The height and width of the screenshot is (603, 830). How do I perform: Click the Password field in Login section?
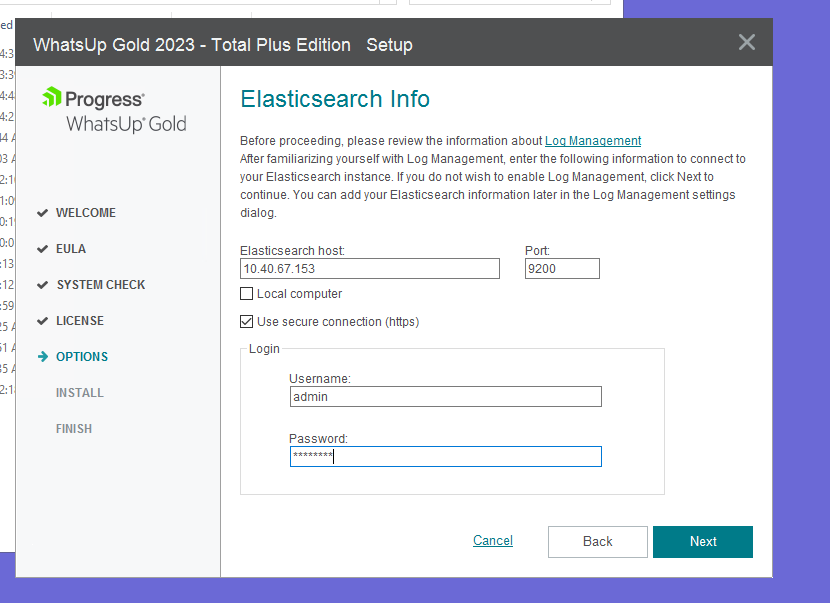pyautogui.click(x=444, y=456)
